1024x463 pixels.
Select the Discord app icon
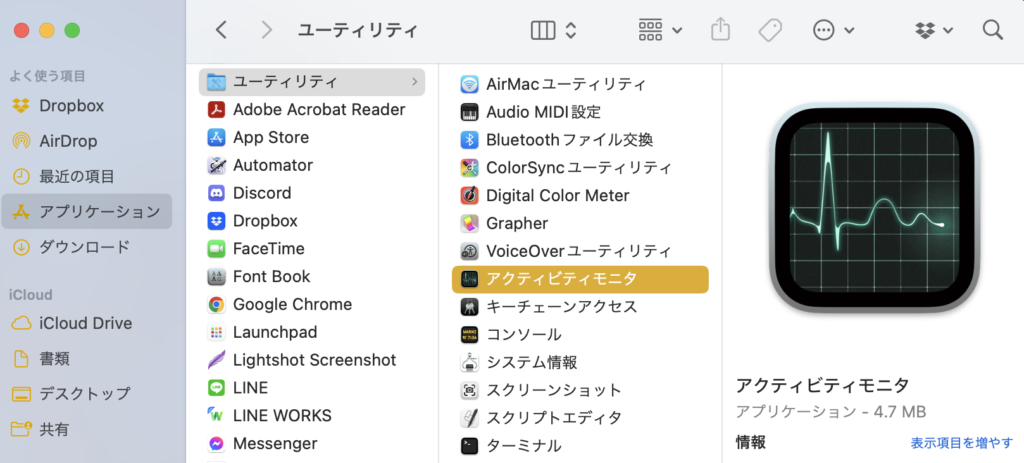pyautogui.click(x=216, y=193)
